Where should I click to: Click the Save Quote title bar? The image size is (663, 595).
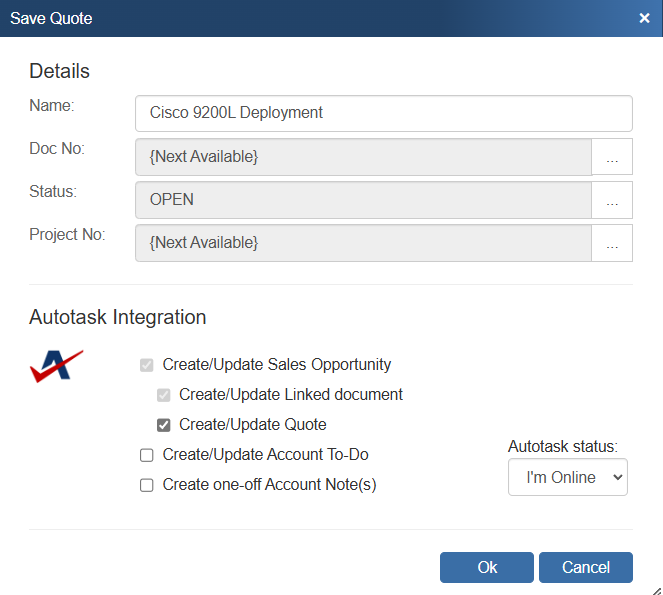300,18
